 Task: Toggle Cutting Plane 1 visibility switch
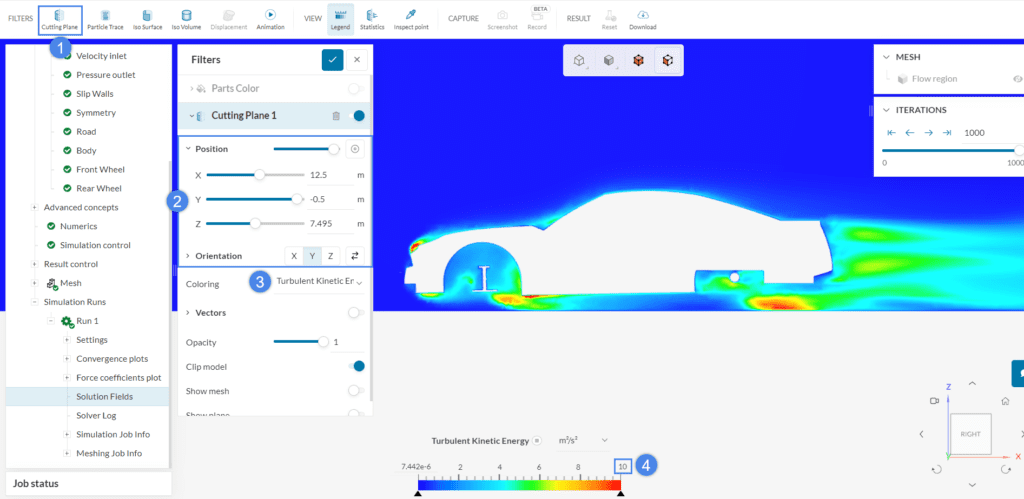pyautogui.click(x=357, y=116)
